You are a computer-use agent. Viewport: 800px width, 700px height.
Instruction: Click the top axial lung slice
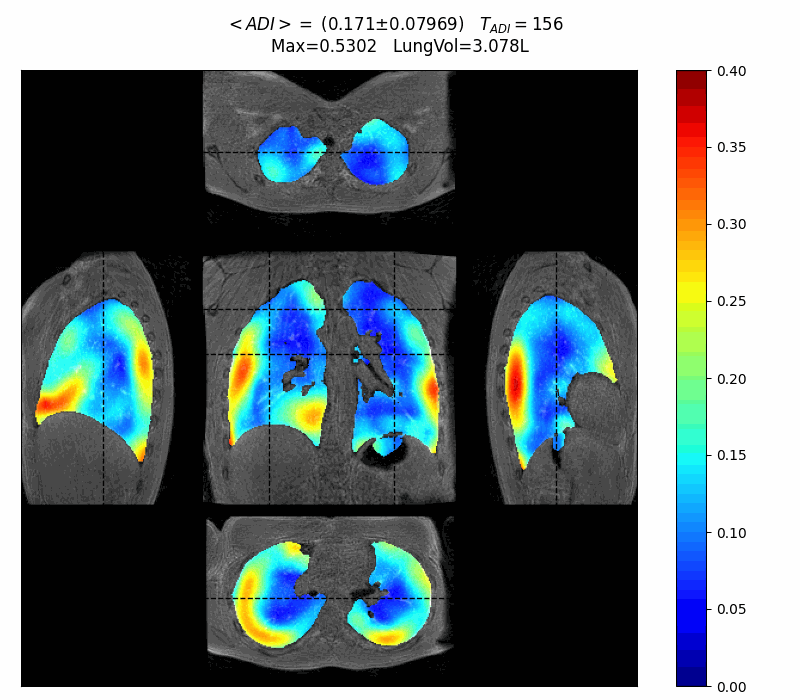coord(329,148)
